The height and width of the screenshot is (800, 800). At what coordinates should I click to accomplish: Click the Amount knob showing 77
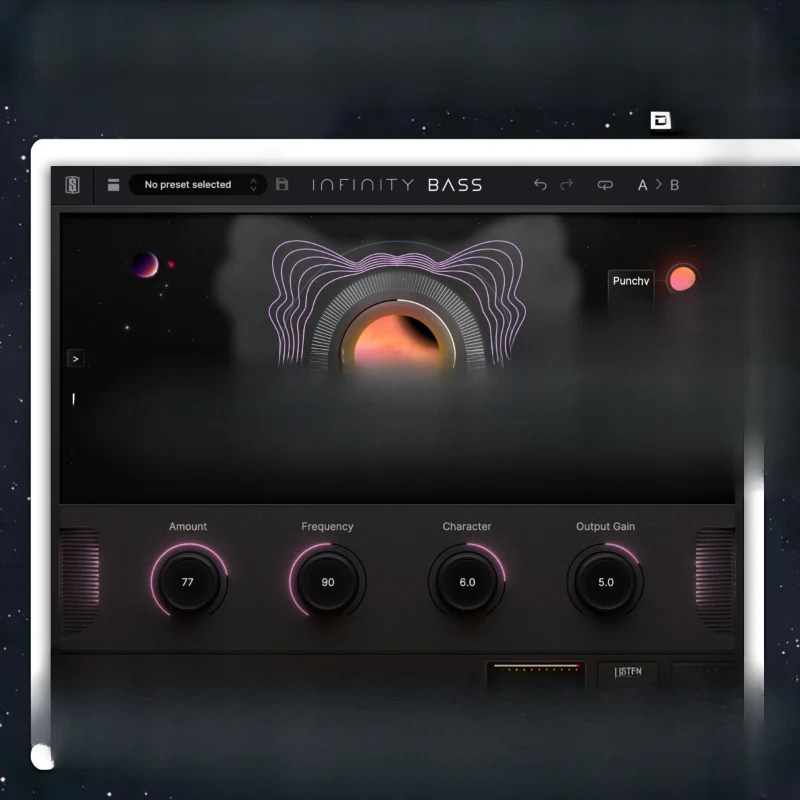188,581
